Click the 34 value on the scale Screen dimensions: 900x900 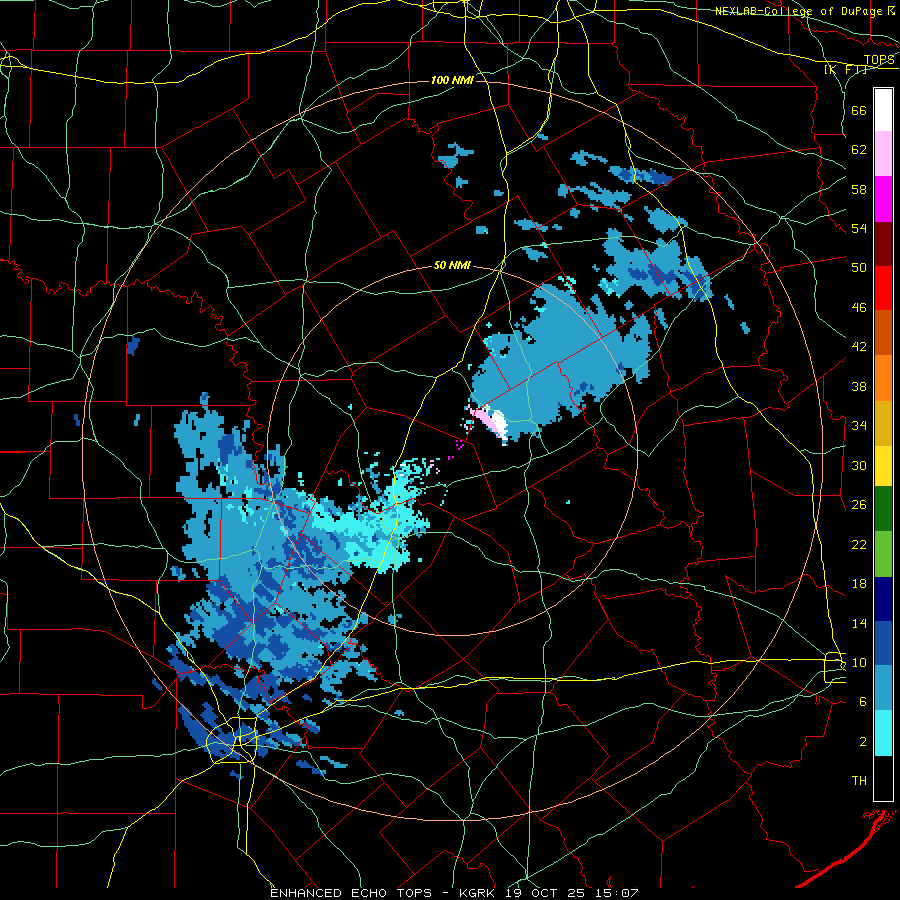859,426
